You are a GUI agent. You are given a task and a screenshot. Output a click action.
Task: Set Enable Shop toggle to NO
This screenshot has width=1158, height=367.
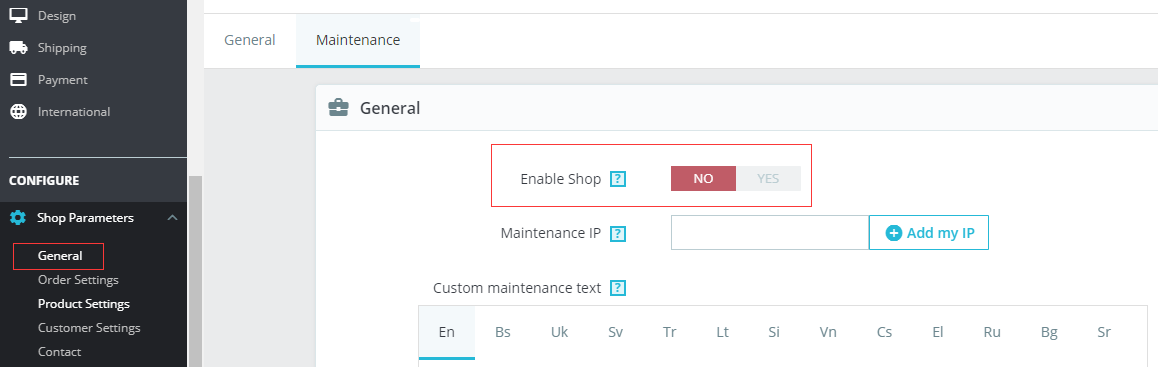(x=703, y=179)
